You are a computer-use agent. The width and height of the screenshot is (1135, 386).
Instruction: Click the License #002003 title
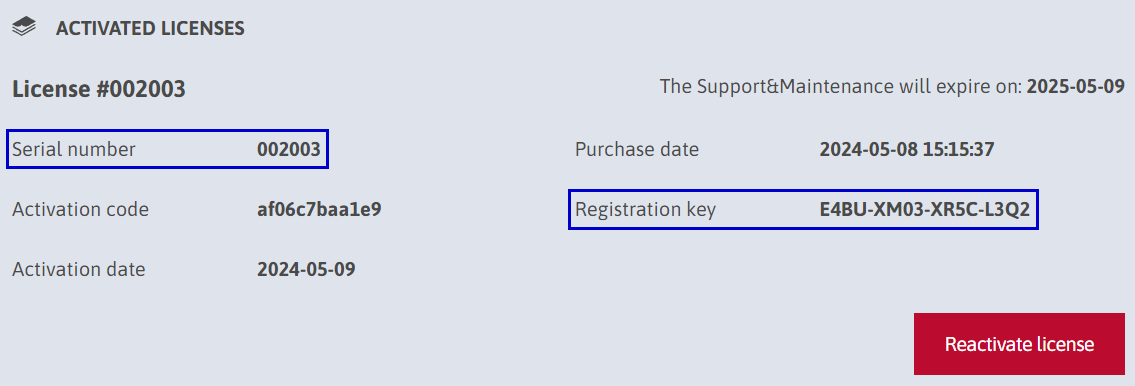[99, 89]
